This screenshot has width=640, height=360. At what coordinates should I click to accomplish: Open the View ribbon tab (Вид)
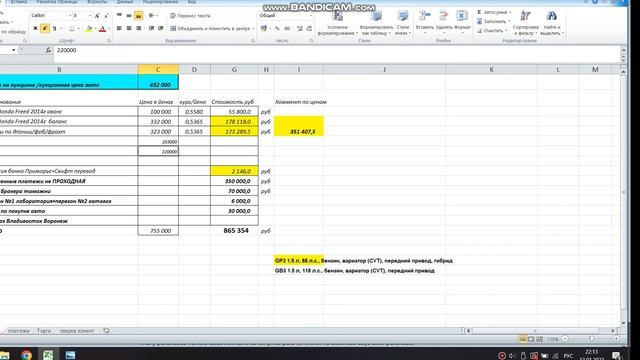[192, 2]
